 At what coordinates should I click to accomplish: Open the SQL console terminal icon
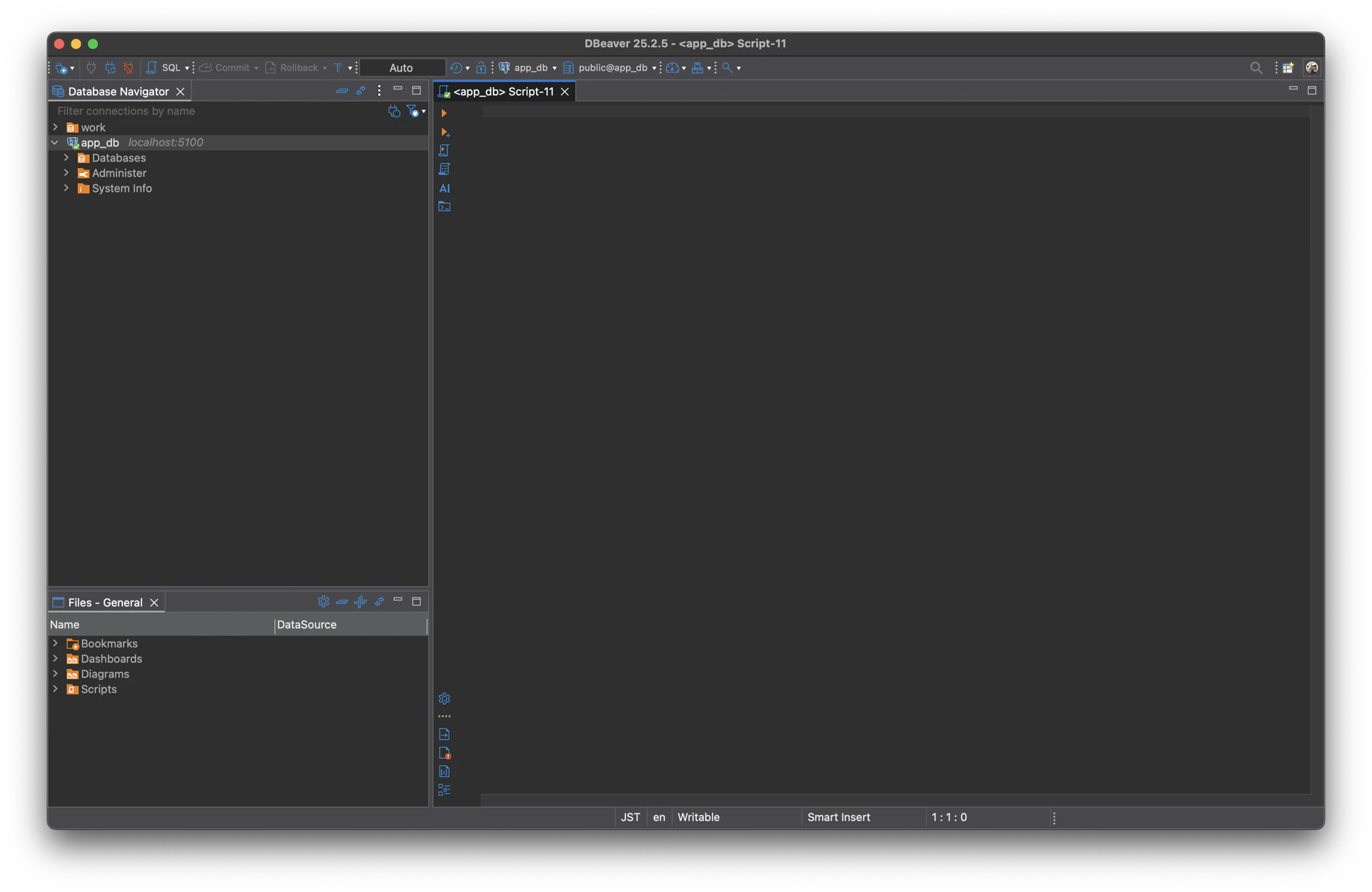click(x=444, y=207)
